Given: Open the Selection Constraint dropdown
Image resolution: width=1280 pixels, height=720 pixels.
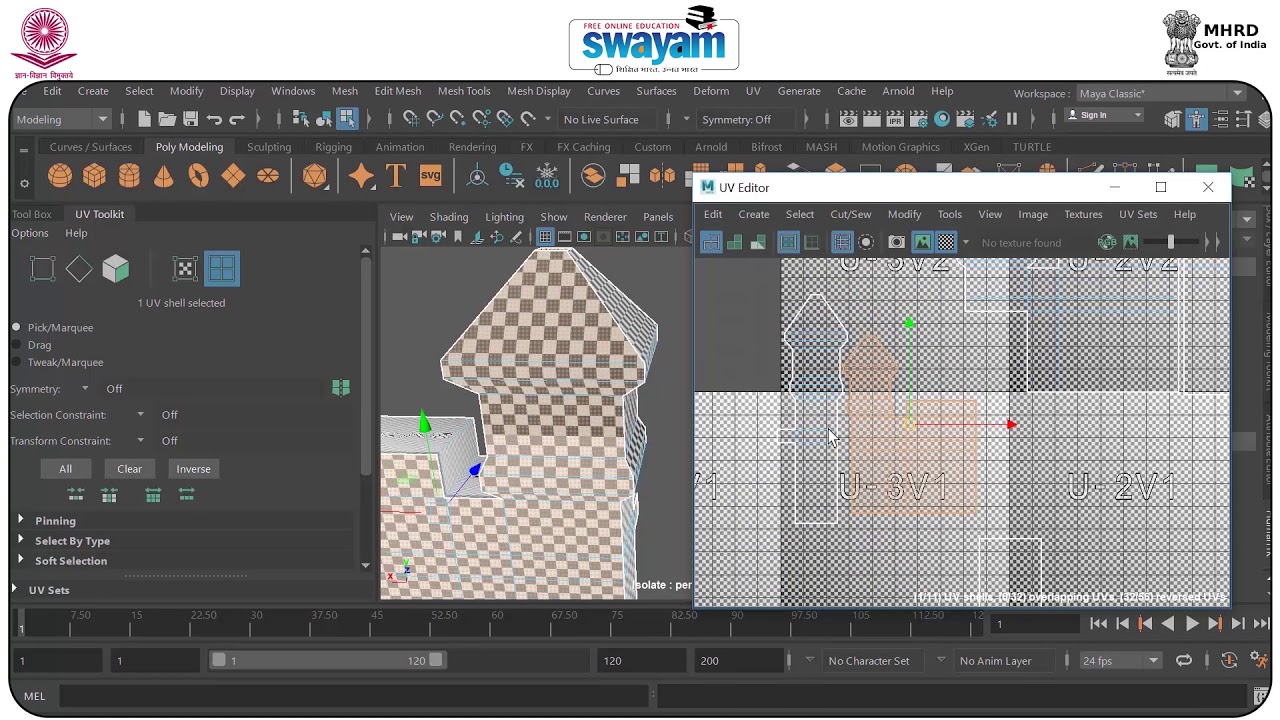Looking at the screenshot, I should (140, 415).
